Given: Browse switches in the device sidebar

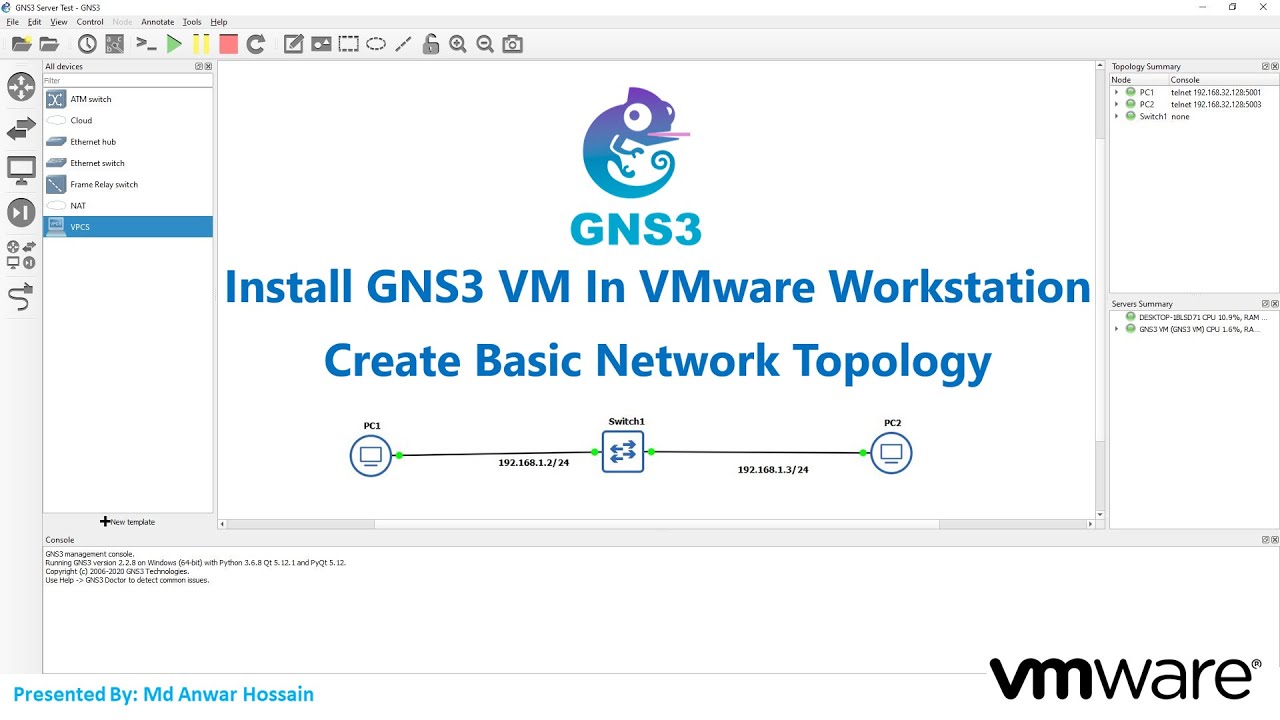Looking at the screenshot, I should tap(21, 129).
